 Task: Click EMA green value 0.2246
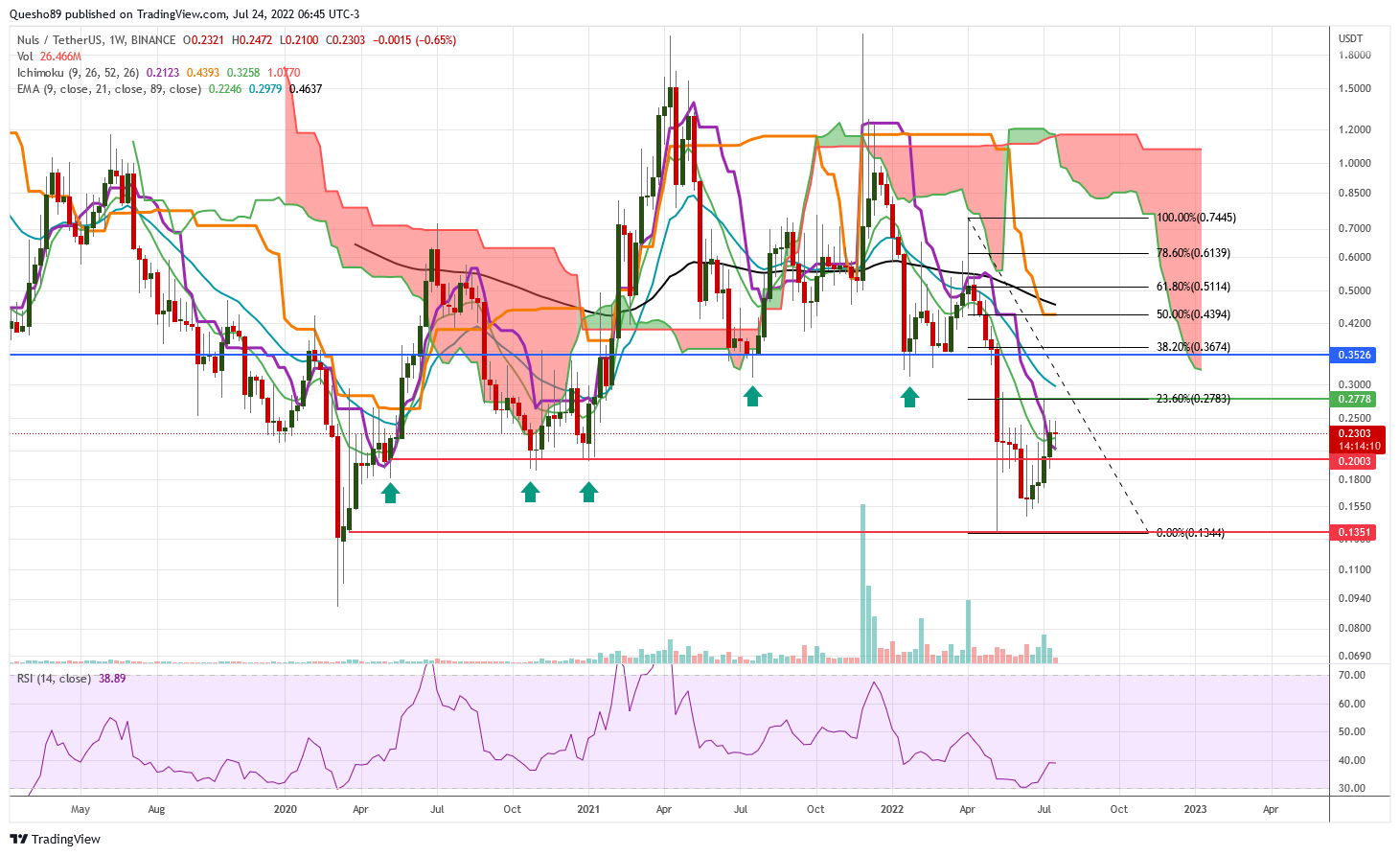tap(224, 89)
